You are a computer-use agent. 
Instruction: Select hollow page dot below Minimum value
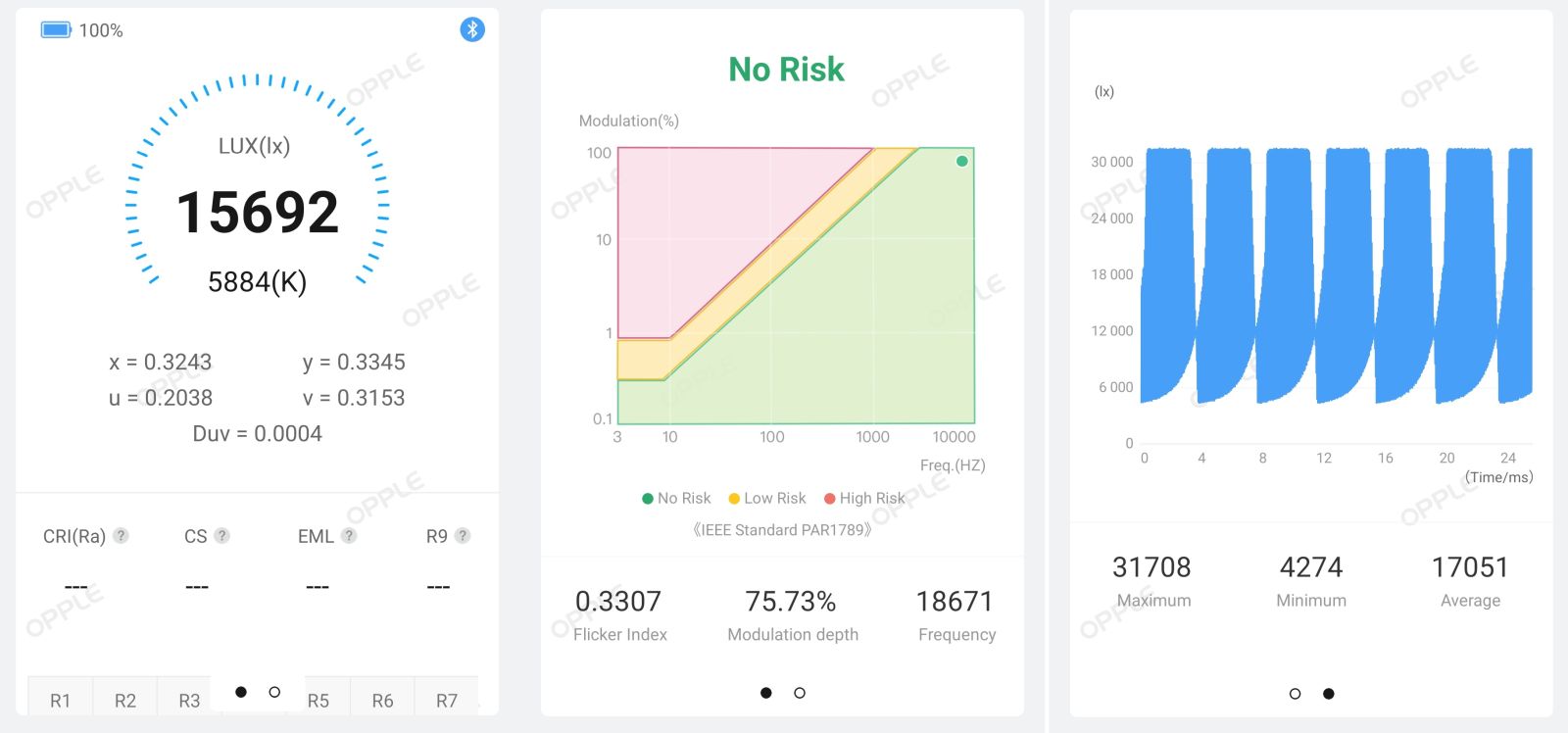(x=1295, y=694)
